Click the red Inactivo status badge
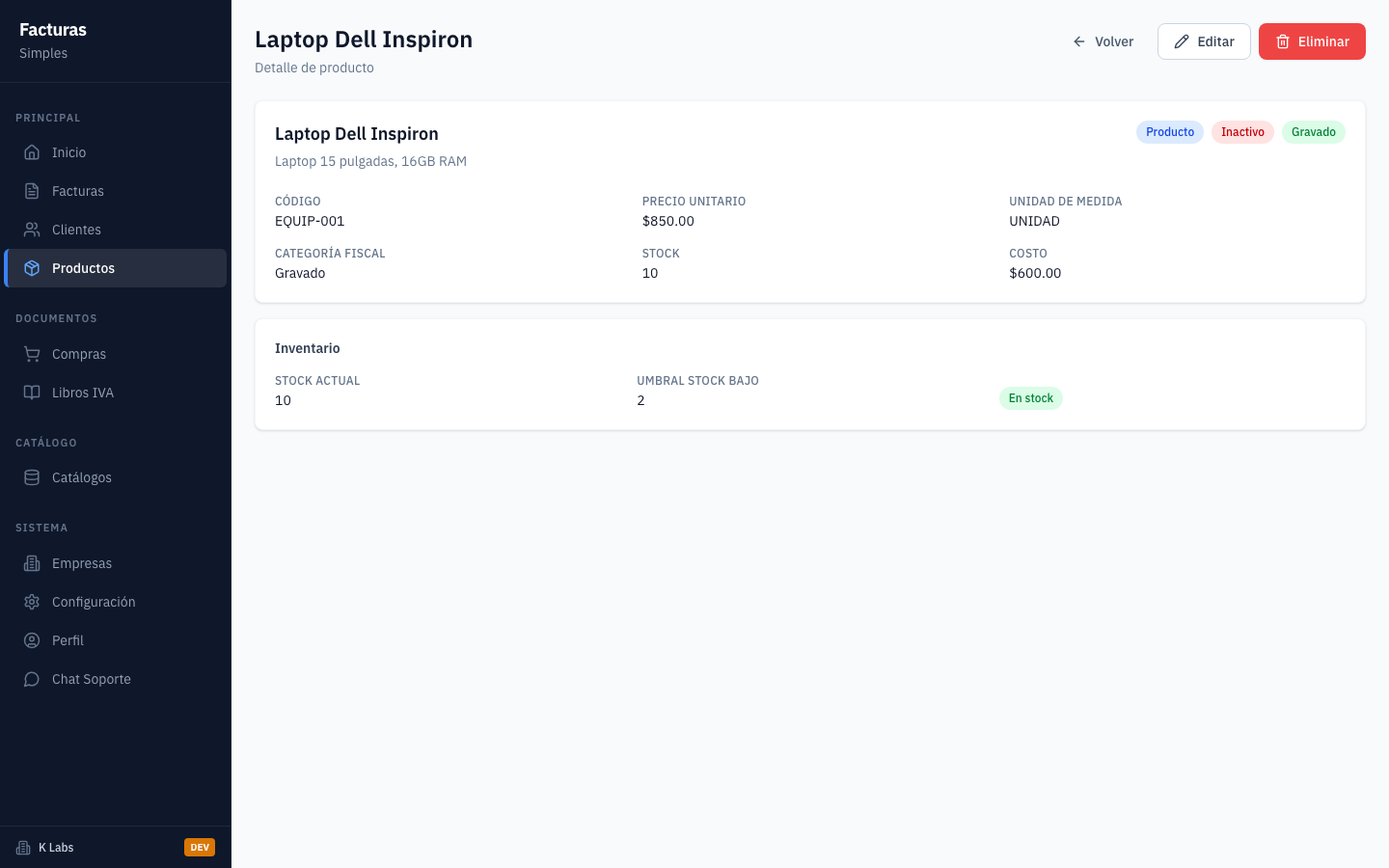The width and height of the screenshot is (1389, 868). [1242, 132]
